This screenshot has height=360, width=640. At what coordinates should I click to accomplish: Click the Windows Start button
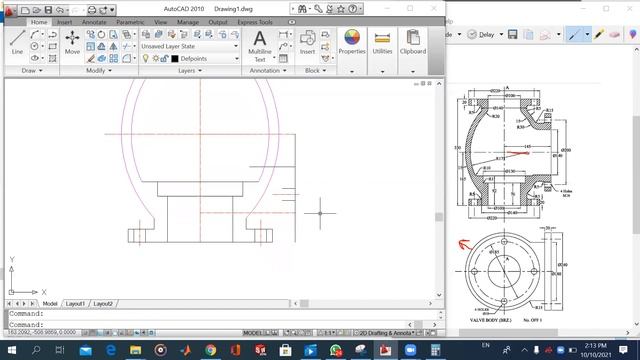pyautogui.click(x=12, y=350)
